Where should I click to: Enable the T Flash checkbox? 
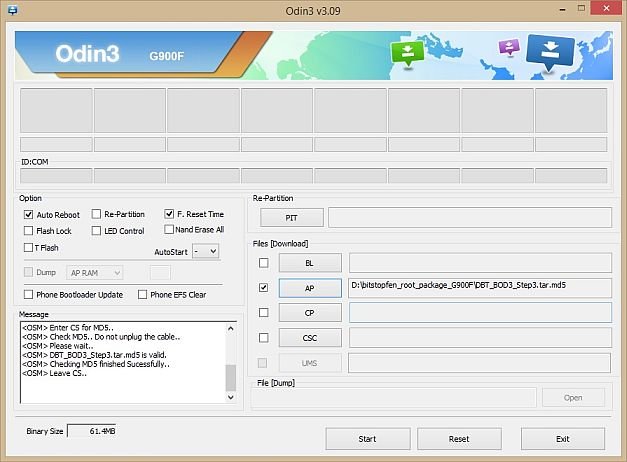(x=28, y=248)
